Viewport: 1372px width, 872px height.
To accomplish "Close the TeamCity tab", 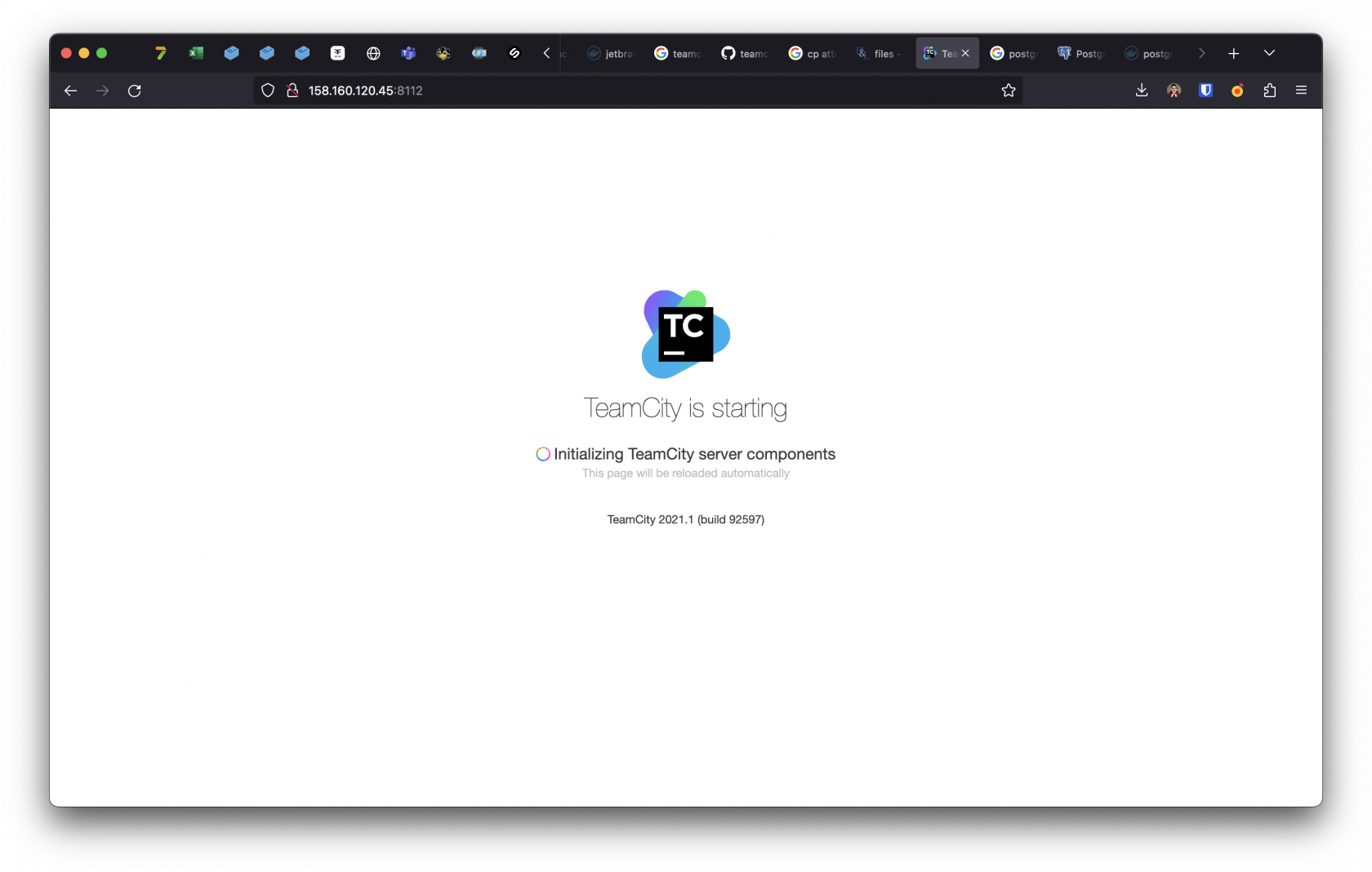I will 965,53.
